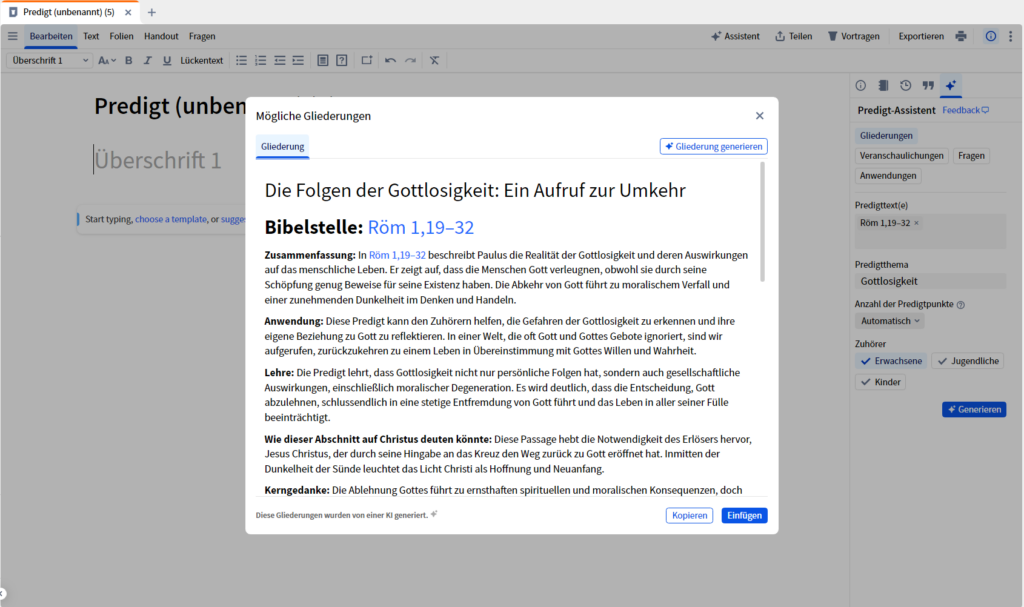Insert a bulleted list
1024x607 pixels.
[242, 60]
